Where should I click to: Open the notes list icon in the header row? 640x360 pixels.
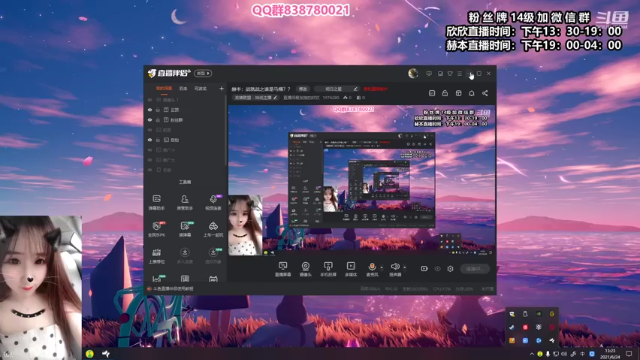tap(432, 93)
